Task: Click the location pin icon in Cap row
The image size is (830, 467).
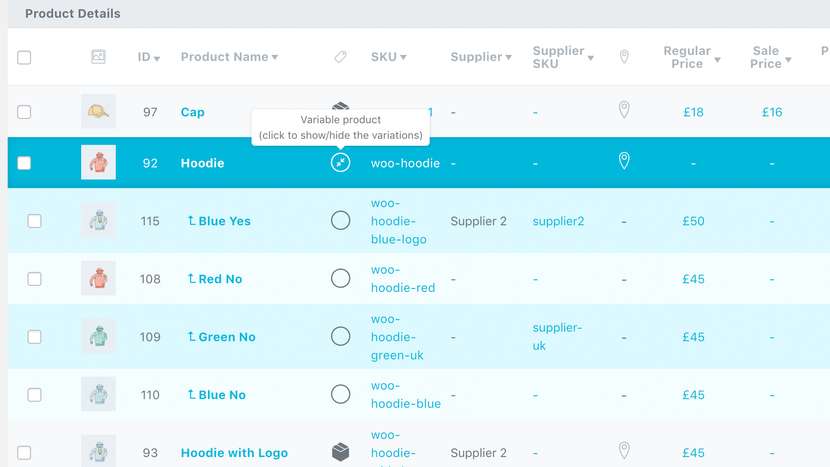Action: point(624,111)
